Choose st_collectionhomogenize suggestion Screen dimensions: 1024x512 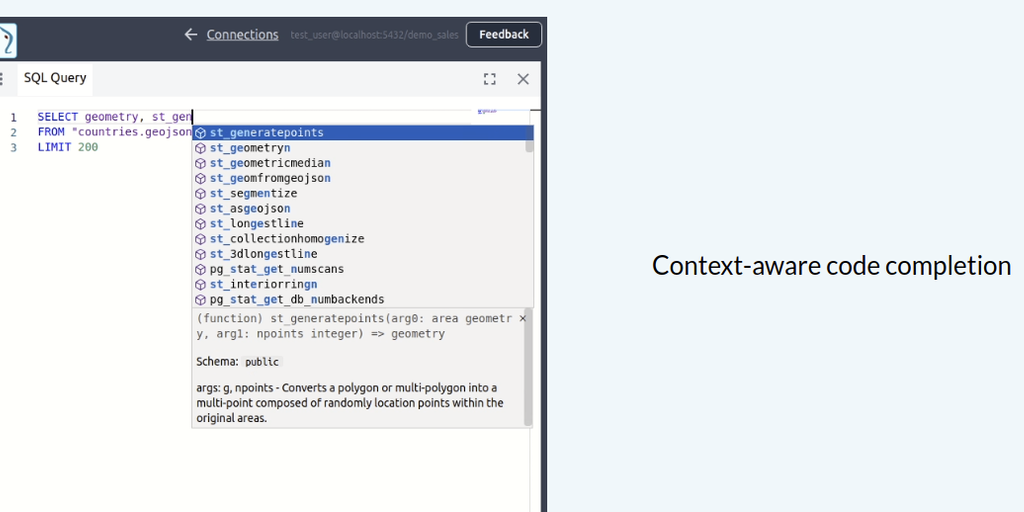pos(362,238)
